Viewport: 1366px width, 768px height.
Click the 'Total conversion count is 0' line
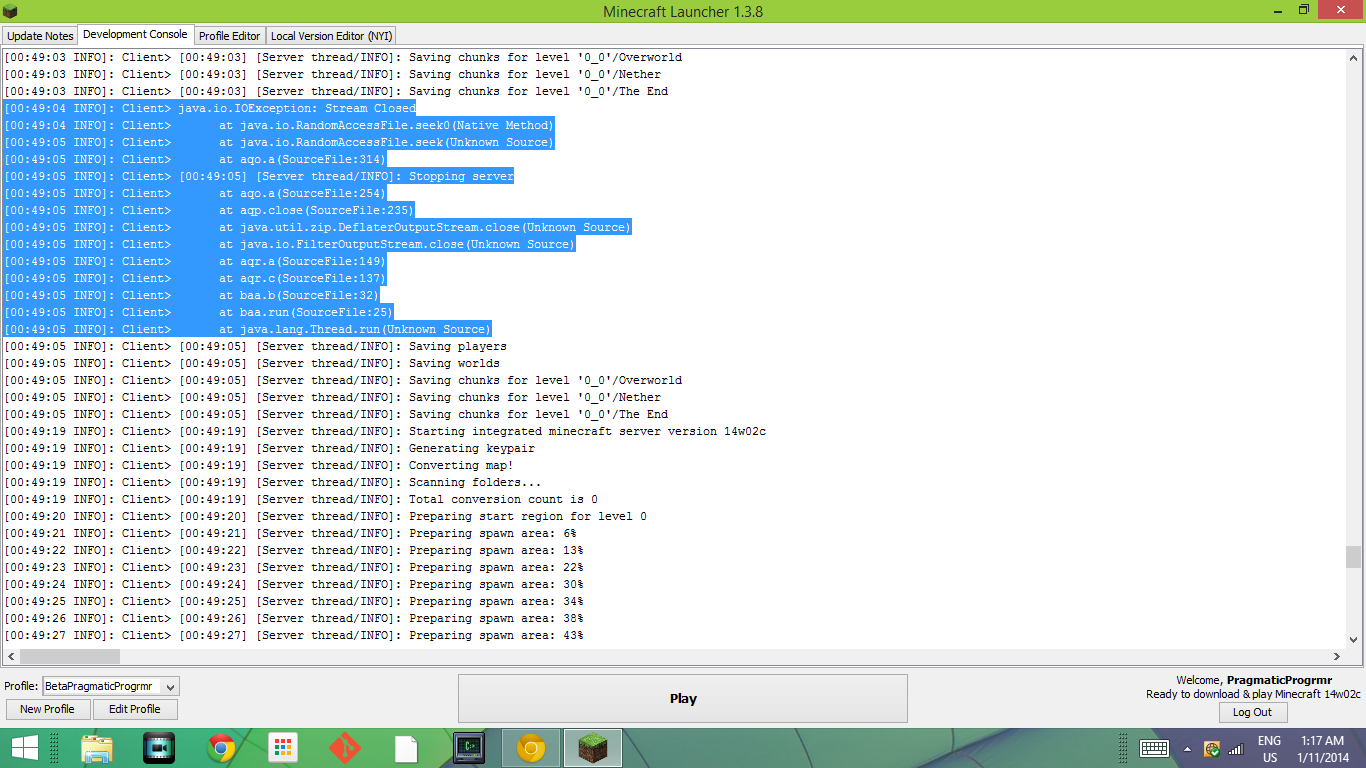tap(301, 499)
